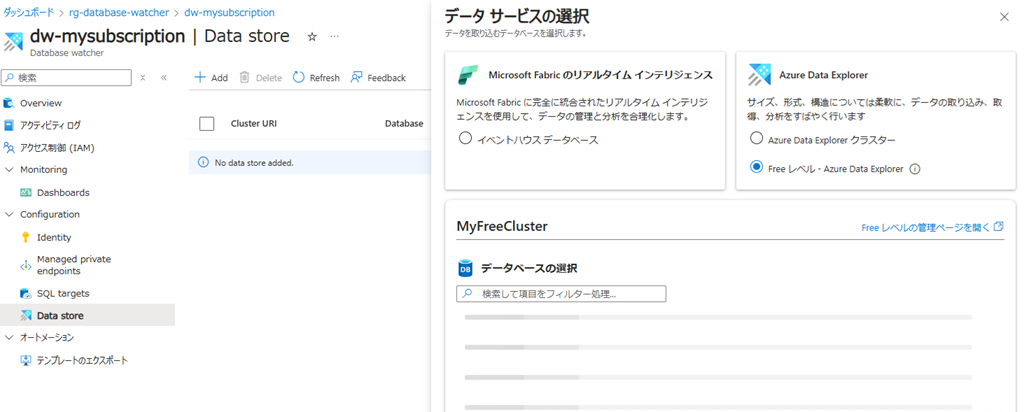Close the データ サービスの選択 panel
The width and height of the screenshot is (1024, 412).
[1004, 17]
